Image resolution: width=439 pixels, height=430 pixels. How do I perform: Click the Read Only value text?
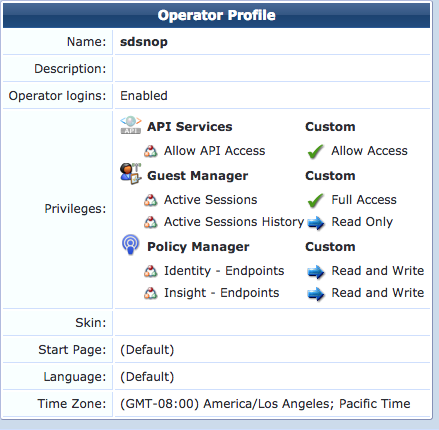point(362,222)
